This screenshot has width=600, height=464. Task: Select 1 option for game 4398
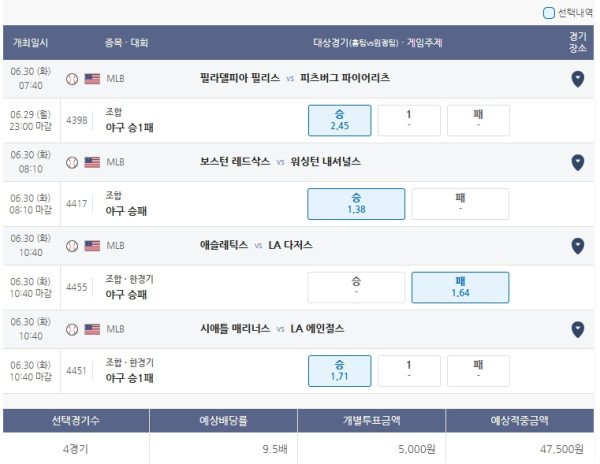click(409, 120)
